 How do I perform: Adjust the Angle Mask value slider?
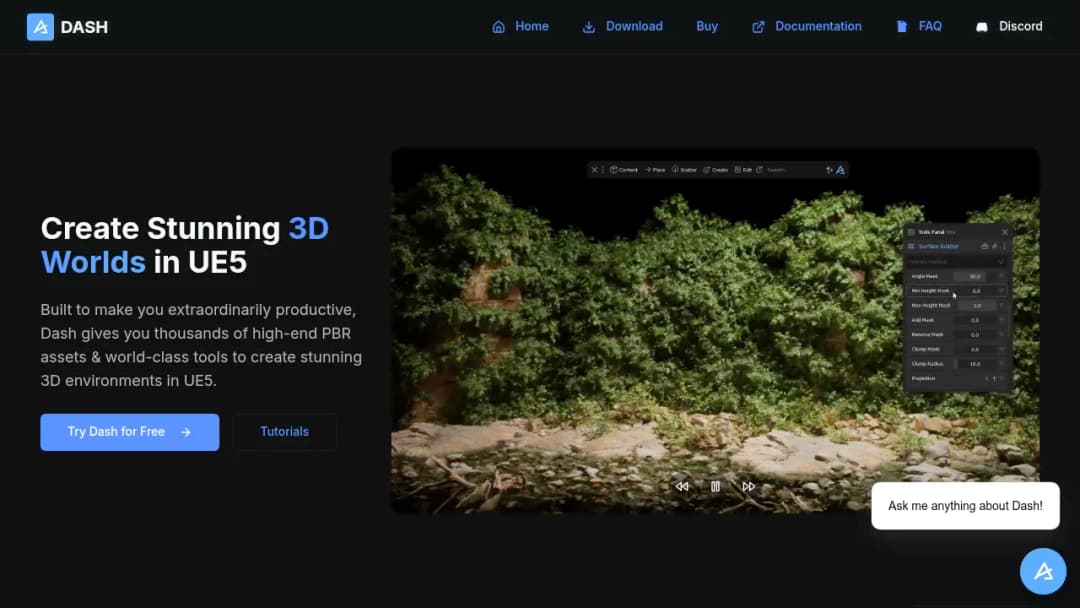[x=975, y=276]
